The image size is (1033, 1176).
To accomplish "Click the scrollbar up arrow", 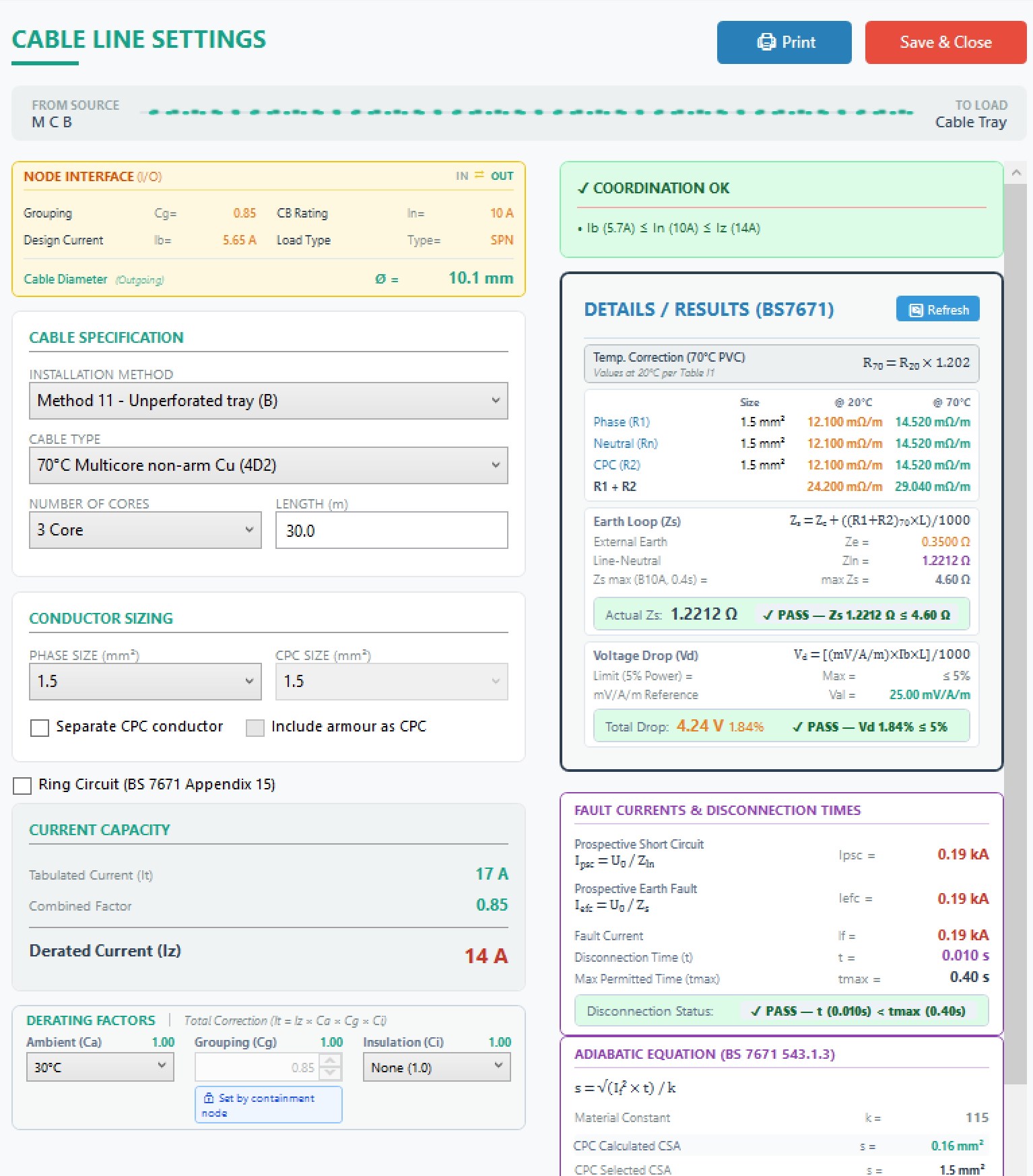I will (1016, 173).
